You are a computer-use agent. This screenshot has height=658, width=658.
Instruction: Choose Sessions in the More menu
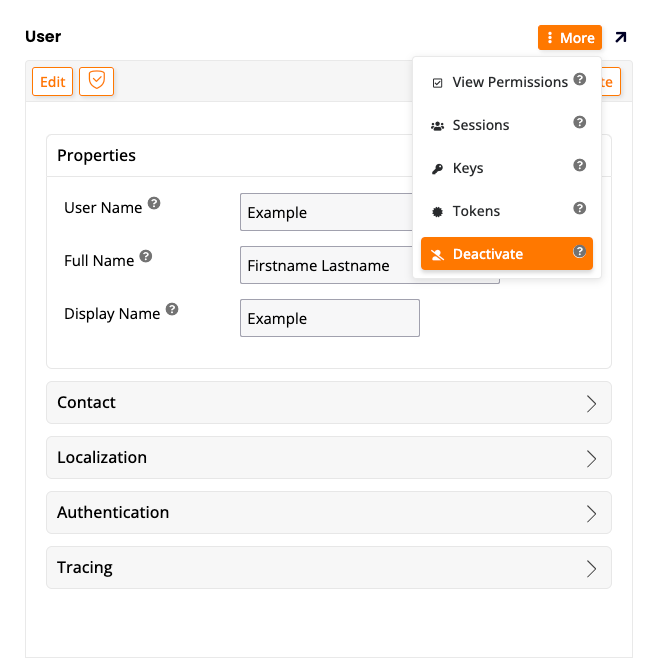tap(481, 125)
